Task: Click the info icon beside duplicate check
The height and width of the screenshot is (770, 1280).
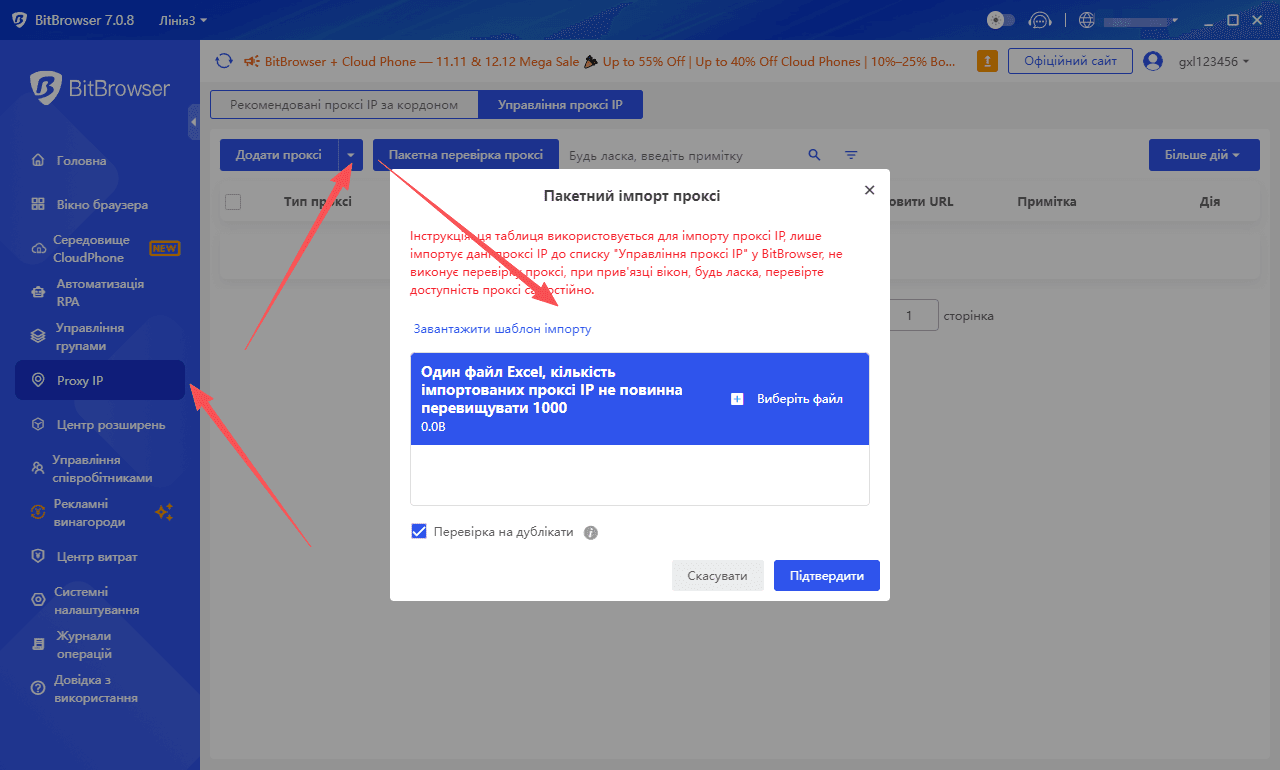Action: pyautogui.click(x=591, y=533)
